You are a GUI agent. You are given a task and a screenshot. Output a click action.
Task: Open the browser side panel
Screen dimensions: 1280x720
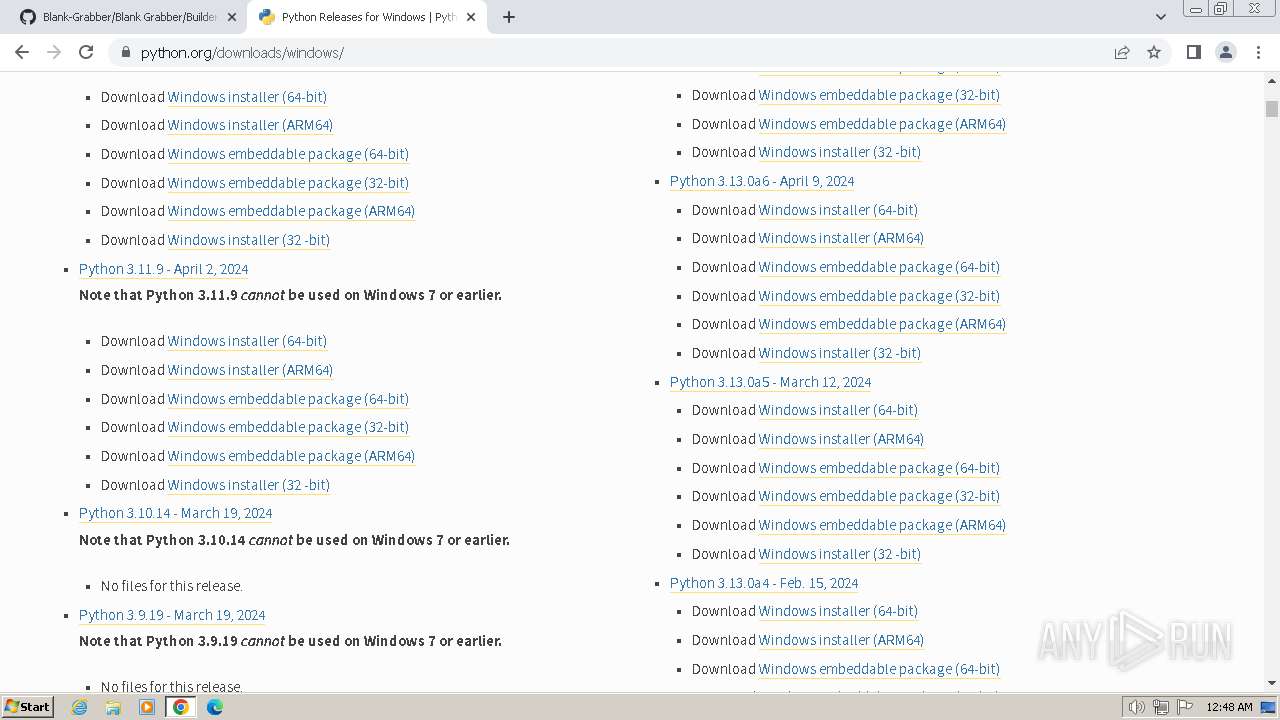coord(1193,52)
